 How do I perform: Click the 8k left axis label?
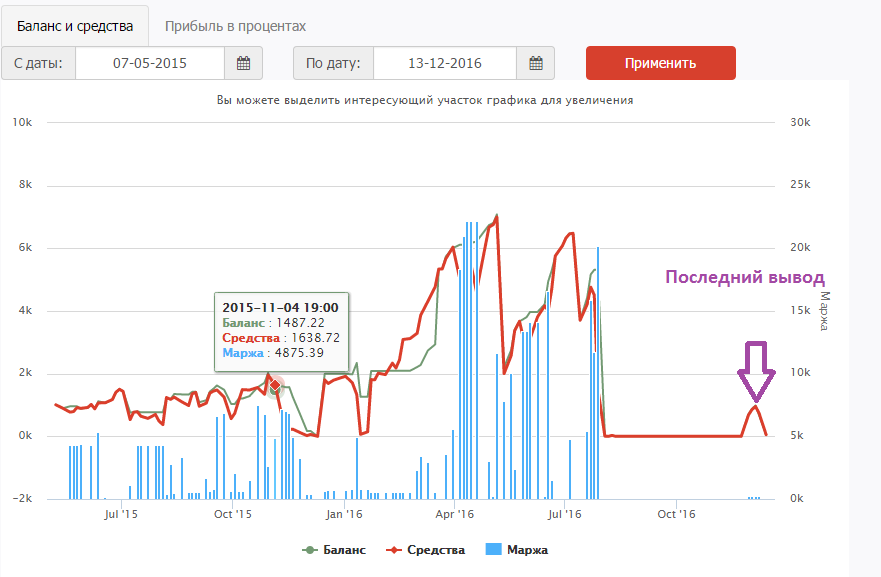pyautogui.click(x=25, y=184)
